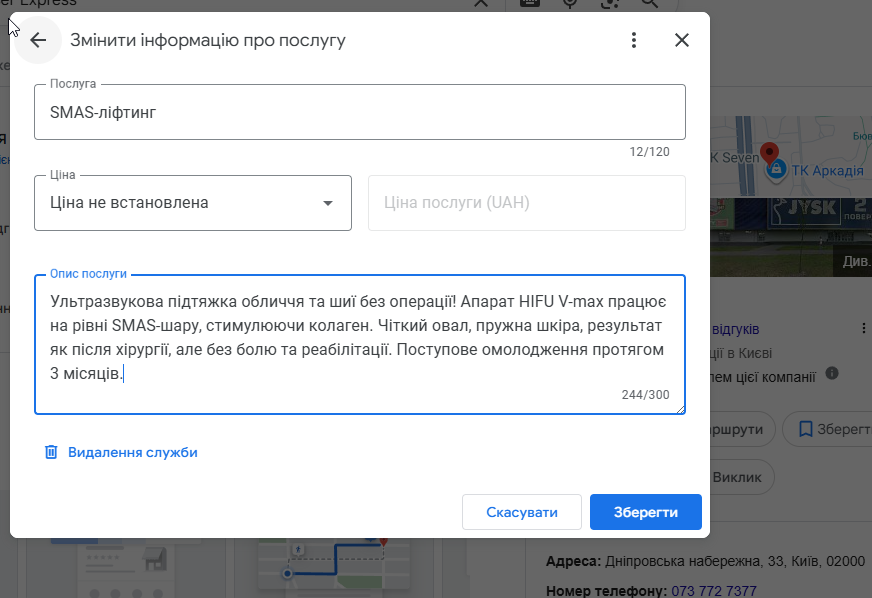Select the text-area resize handle corner

click(680, 409)
